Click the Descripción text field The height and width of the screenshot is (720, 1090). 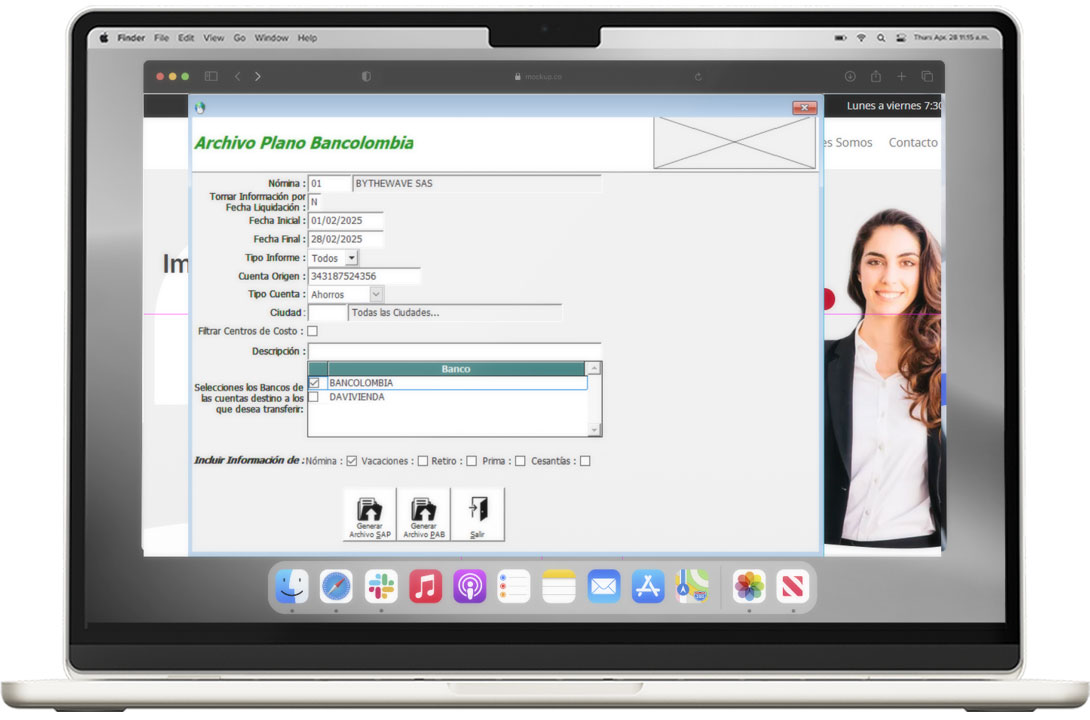tap(455, 351)
